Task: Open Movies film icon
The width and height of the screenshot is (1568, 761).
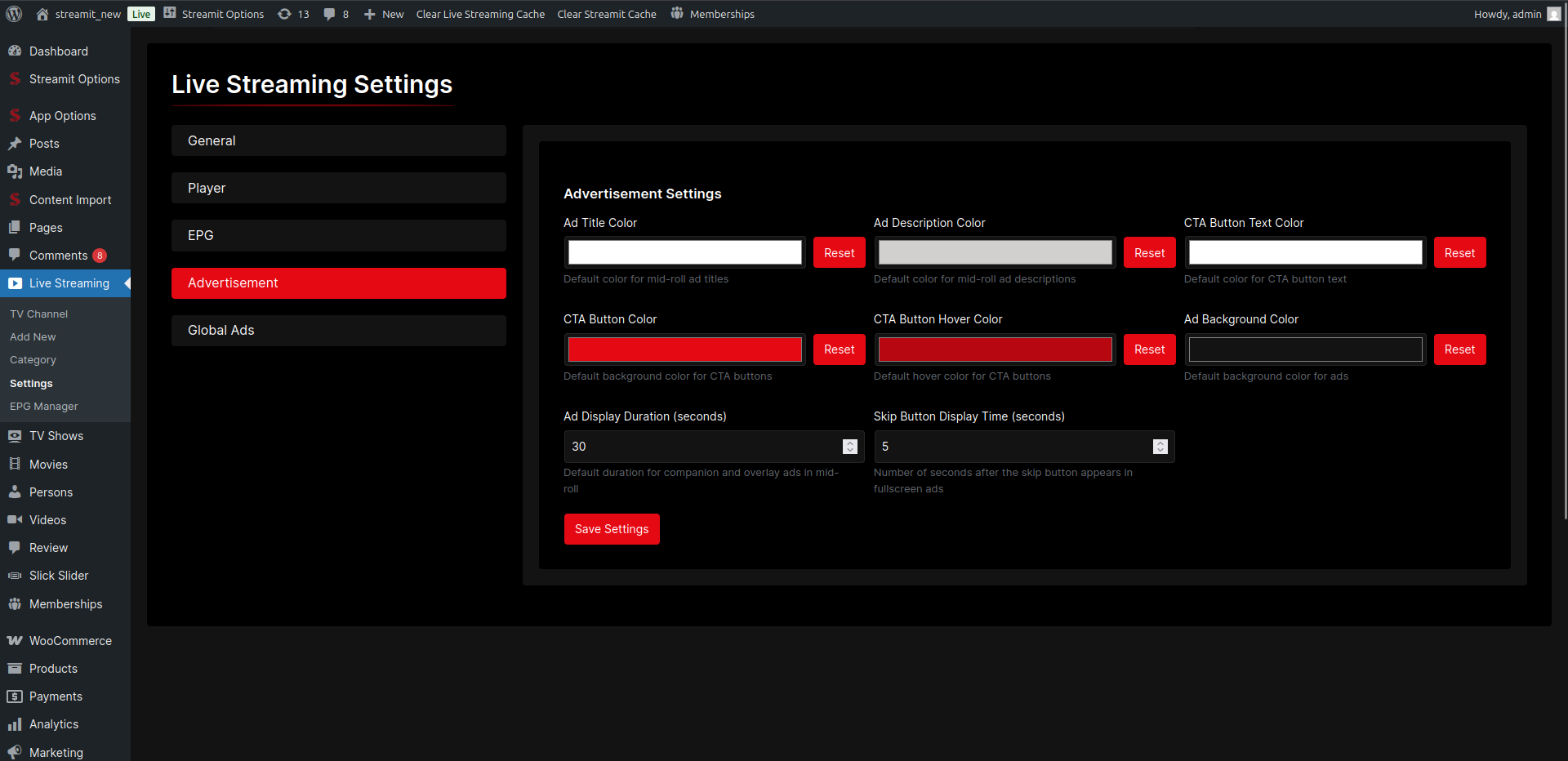Action: [15, 464]
